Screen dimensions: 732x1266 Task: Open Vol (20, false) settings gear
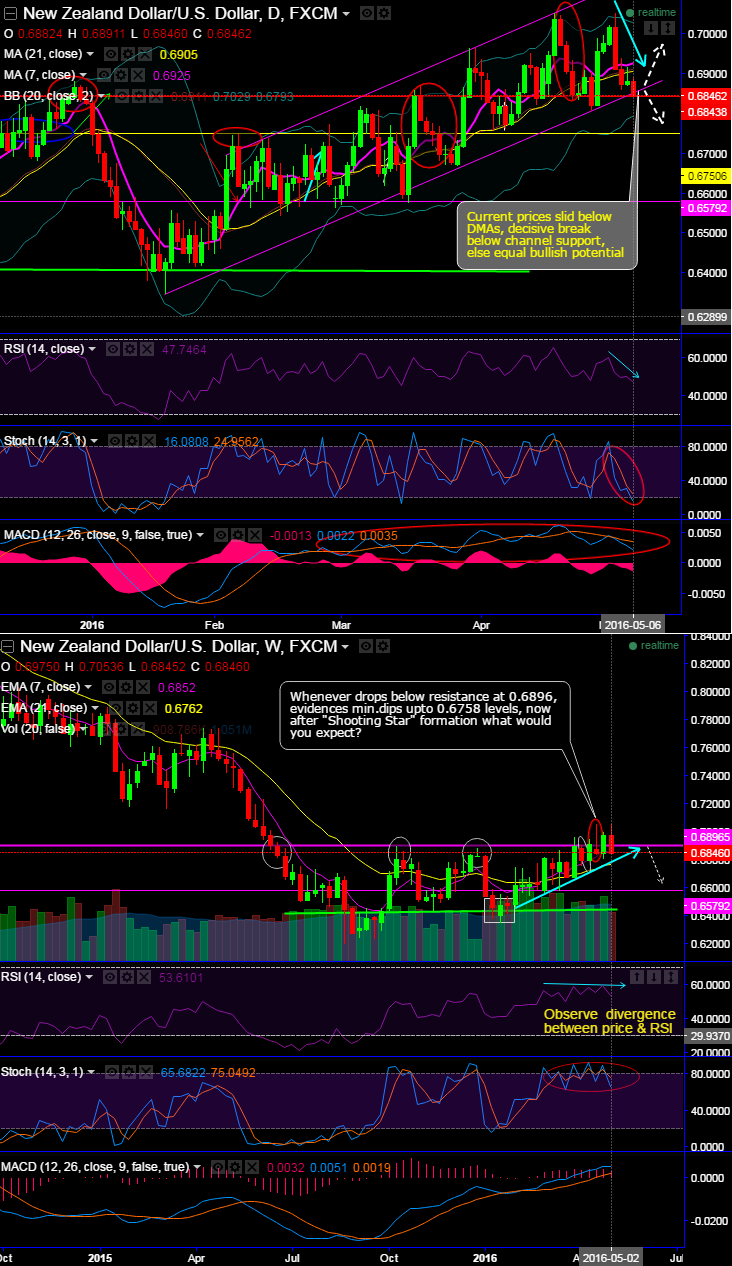point(121,729)
